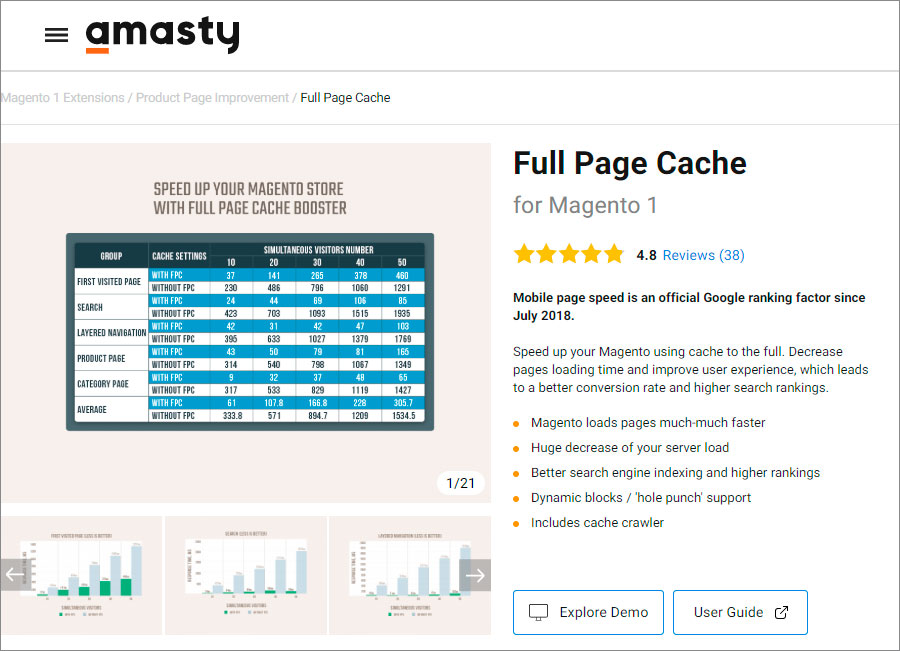Click the external link icon in User Guide
The width and height of the screenshot is (900, 651).
coord(781,613)
